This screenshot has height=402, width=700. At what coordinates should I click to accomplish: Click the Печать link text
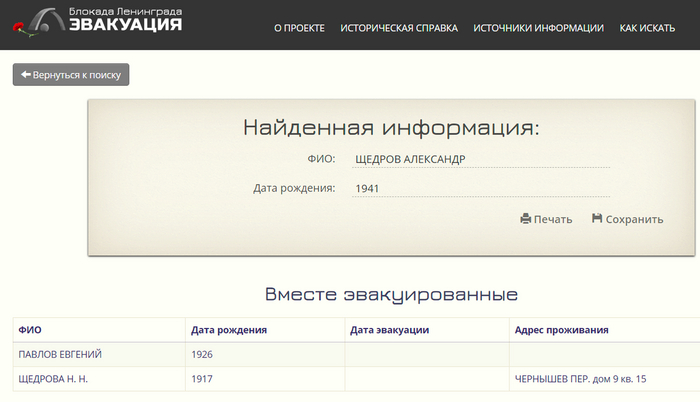coord(553,219)
